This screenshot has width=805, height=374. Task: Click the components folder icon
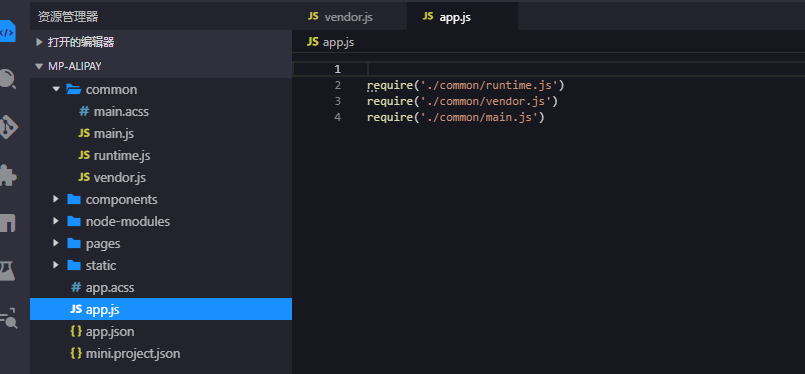[x=74, y=199]
